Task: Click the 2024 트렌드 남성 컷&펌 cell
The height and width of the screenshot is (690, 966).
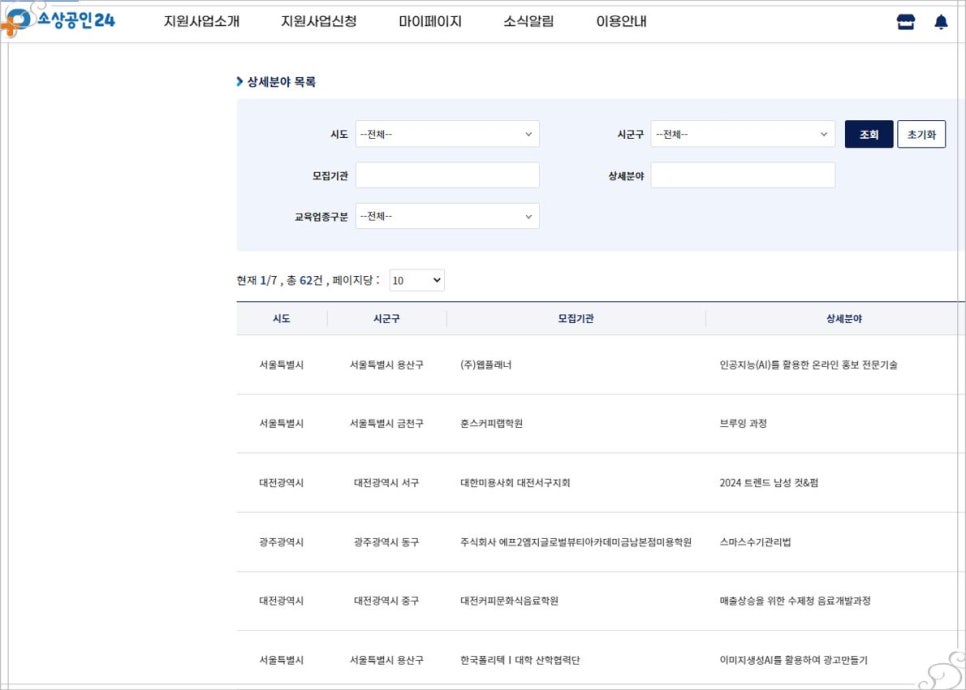Action: 769,483
